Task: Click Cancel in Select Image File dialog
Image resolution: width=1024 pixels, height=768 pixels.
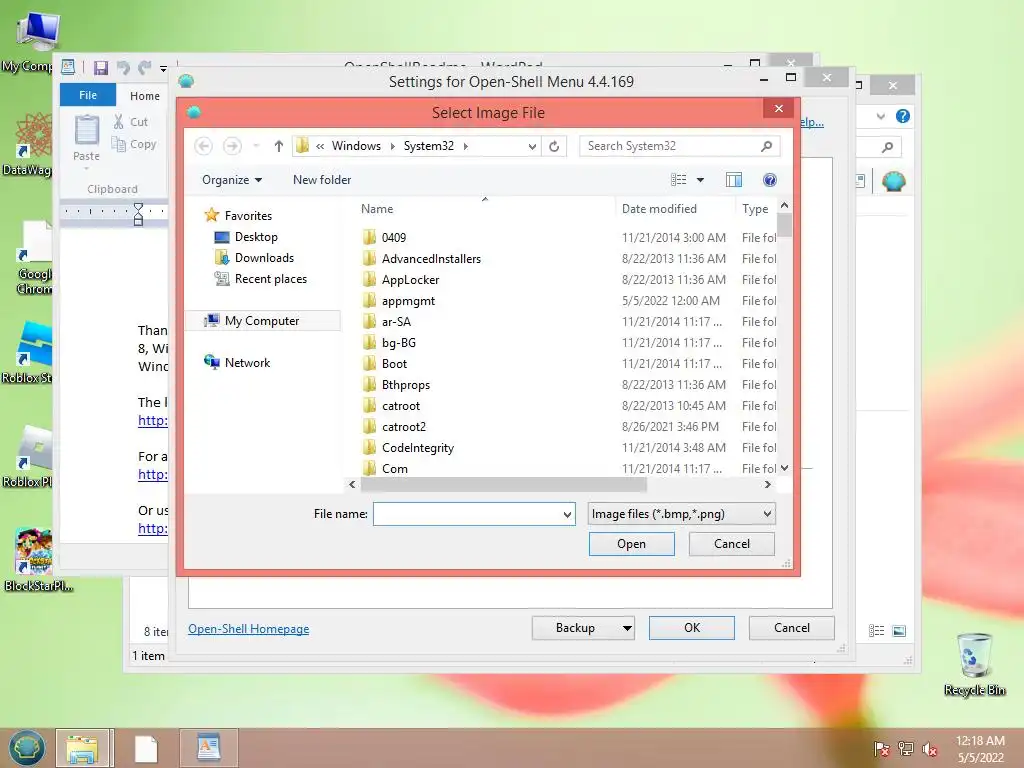Action: pyautogui.click(x=731, y=544)
